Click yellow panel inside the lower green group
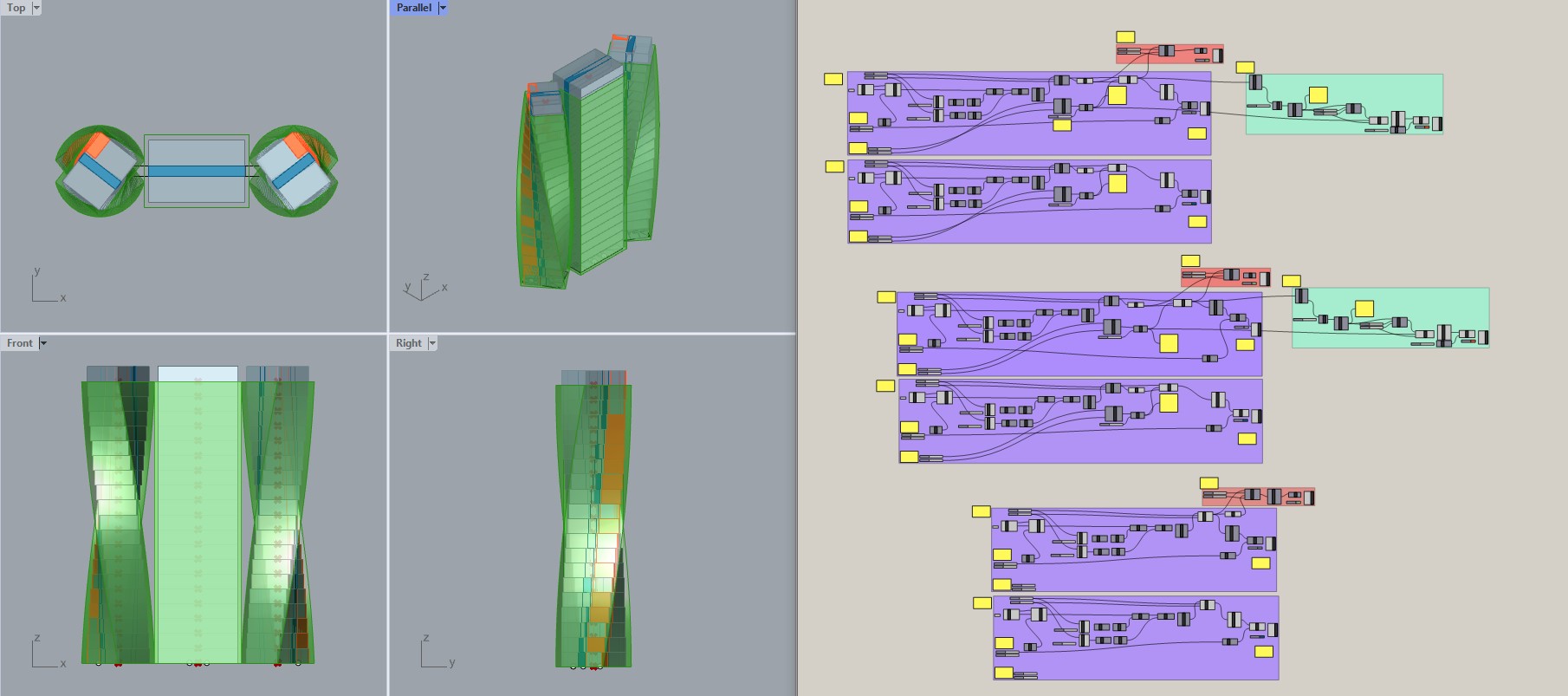1568x696 pixels. [1364, 309]
